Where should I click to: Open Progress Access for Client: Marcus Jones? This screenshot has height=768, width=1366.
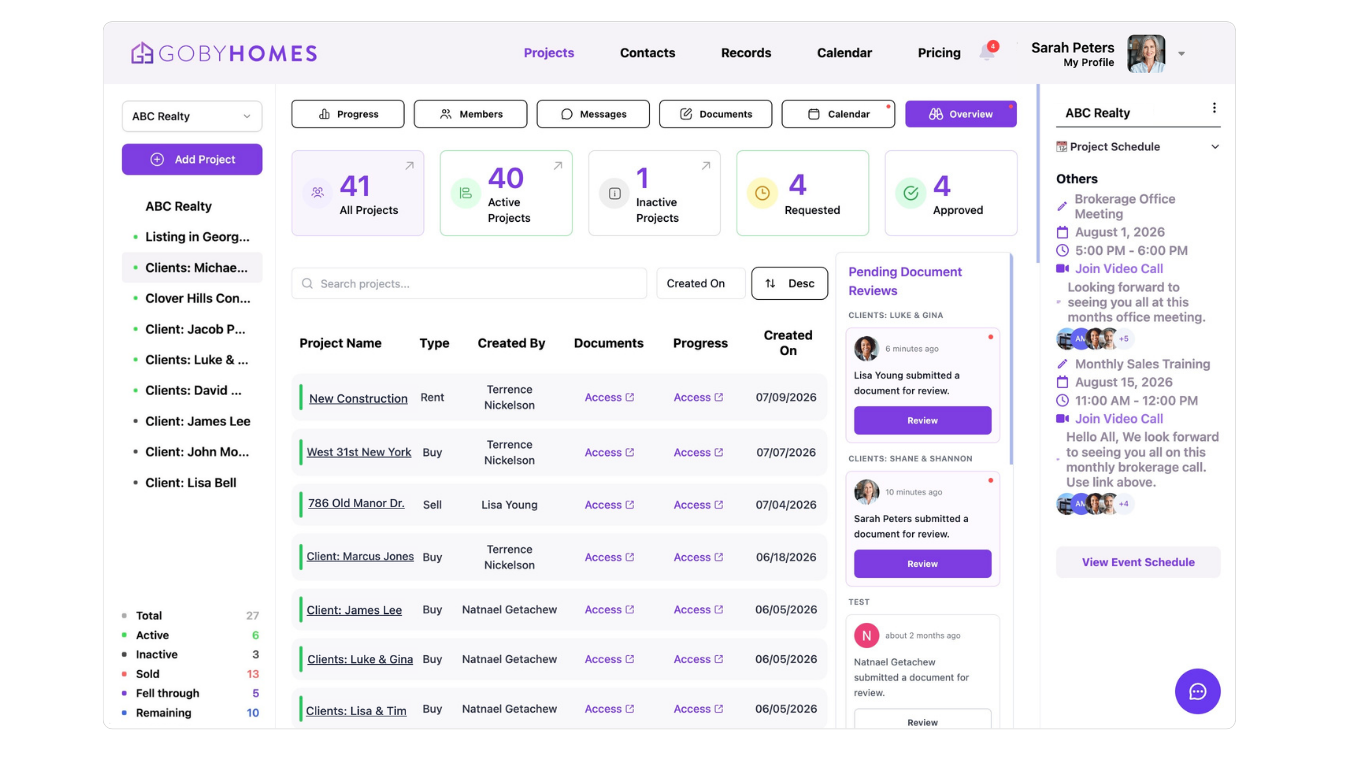point(698,557)
